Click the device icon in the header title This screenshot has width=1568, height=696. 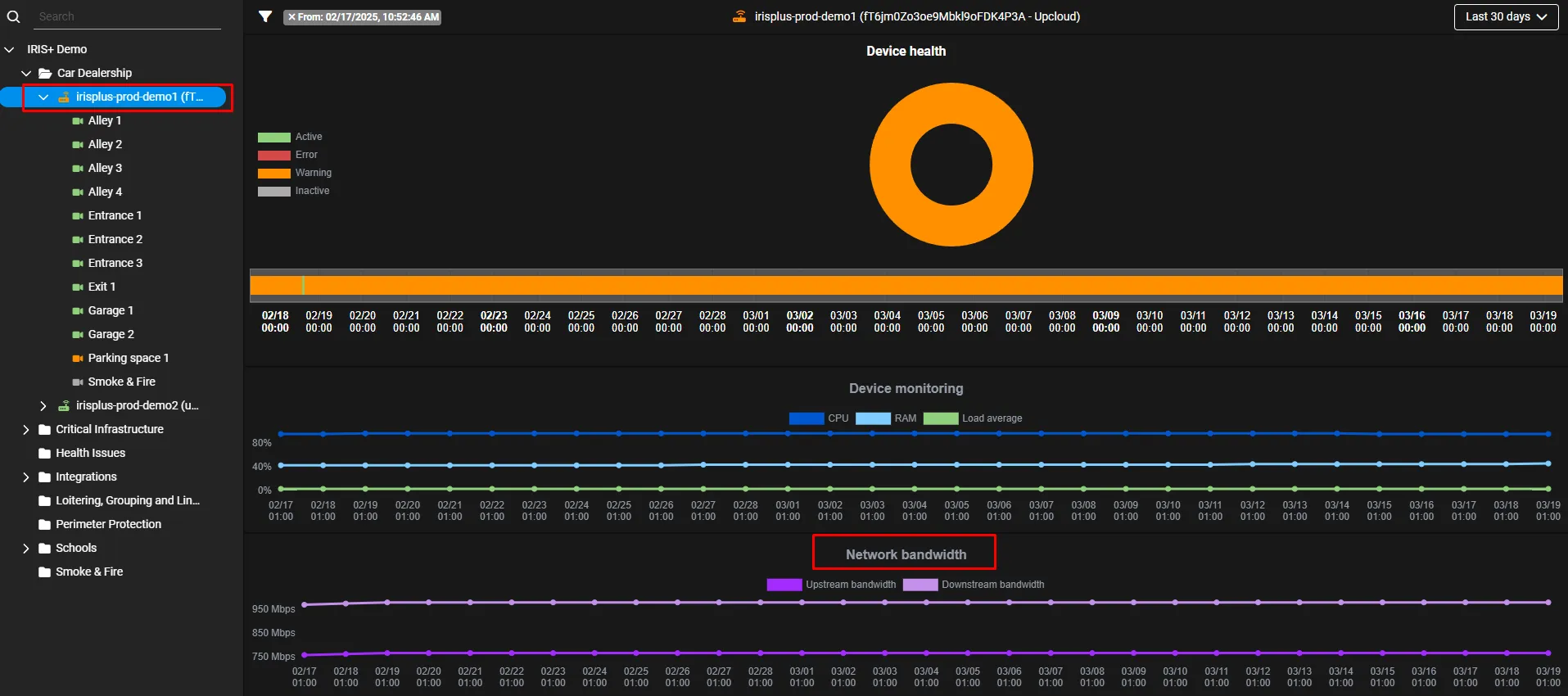[739, 16]
